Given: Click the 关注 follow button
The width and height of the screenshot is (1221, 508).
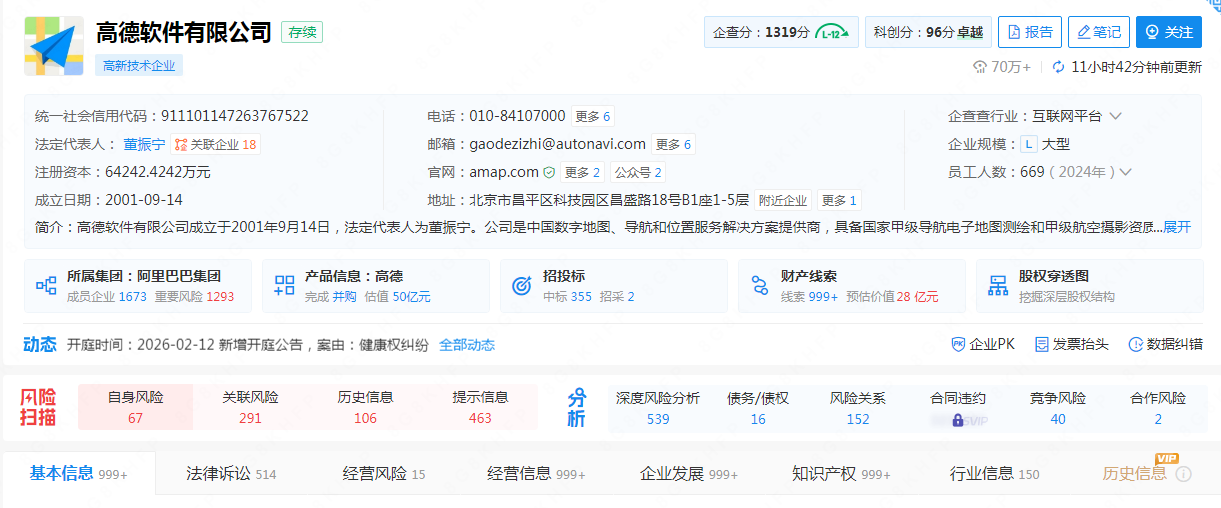Looking at the screenshot, I should click(x=1168, y=32).
